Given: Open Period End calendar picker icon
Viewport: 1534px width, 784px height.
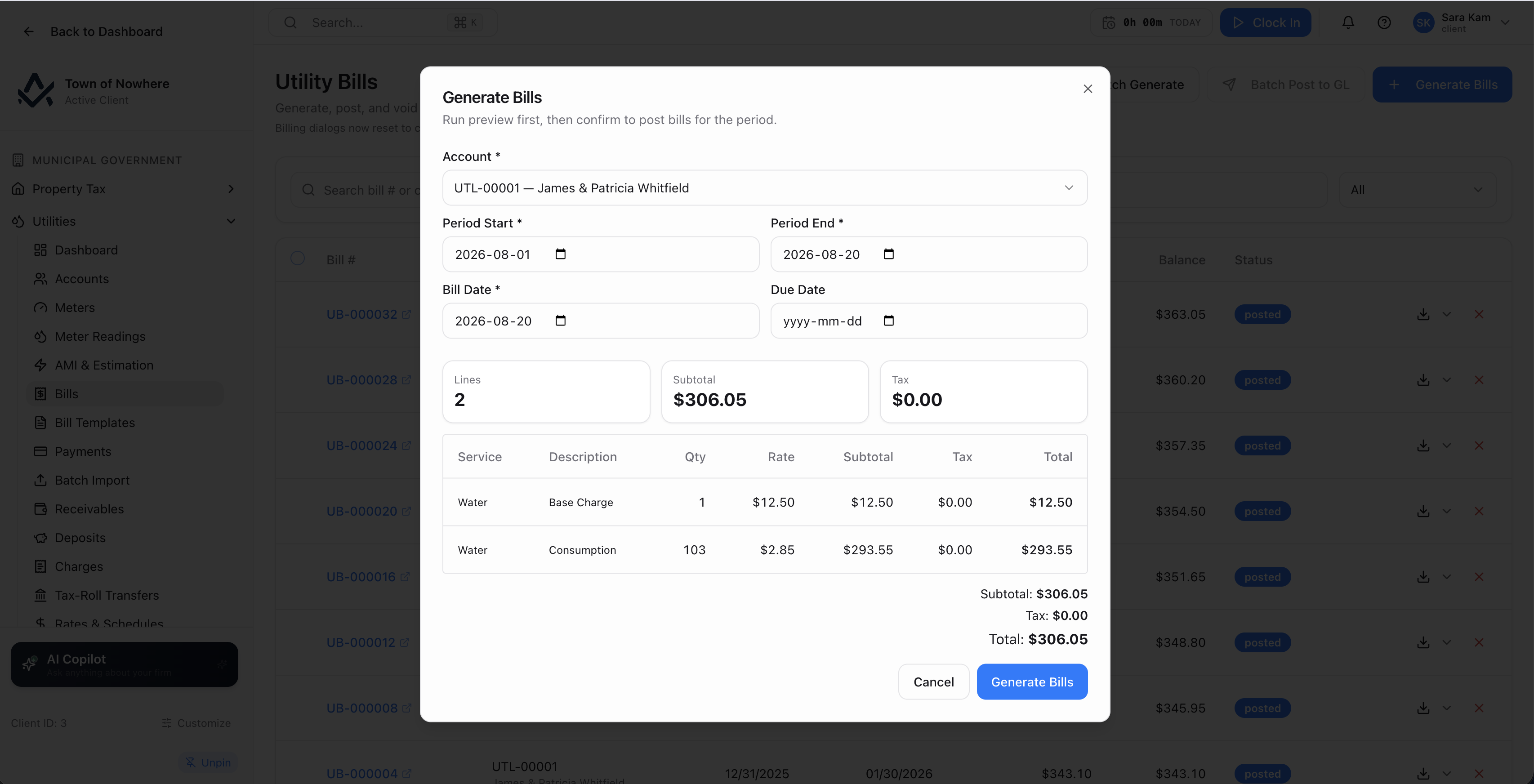Looking at the screenshot, I should coord(888,254).
